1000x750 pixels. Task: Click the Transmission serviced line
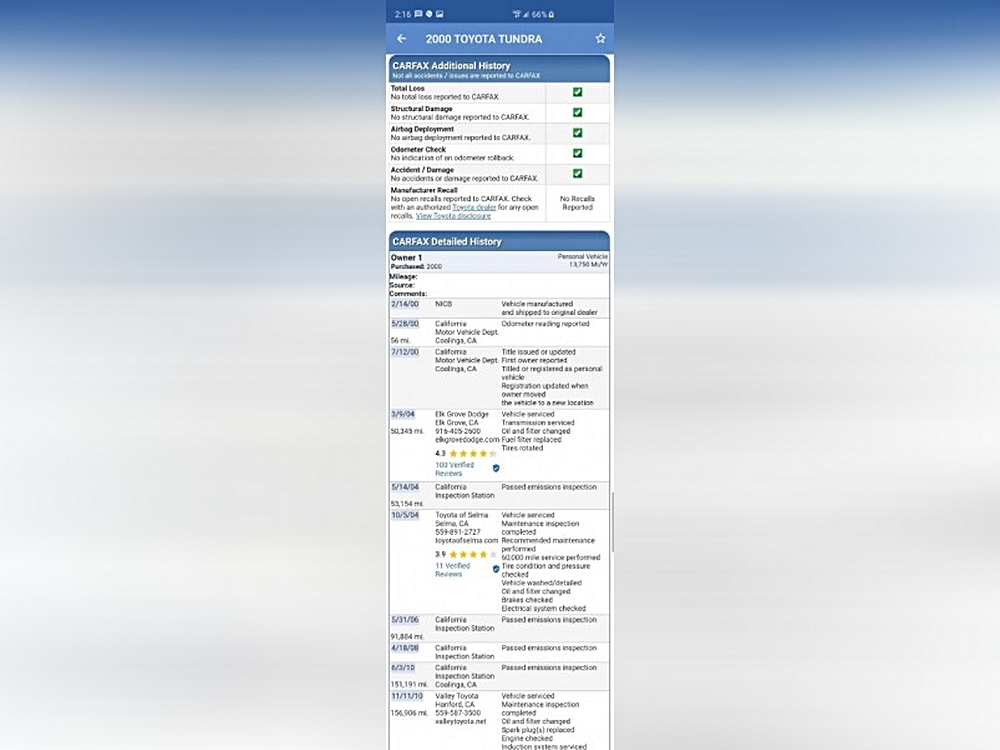pyautogui.click(x=538, y=423)
